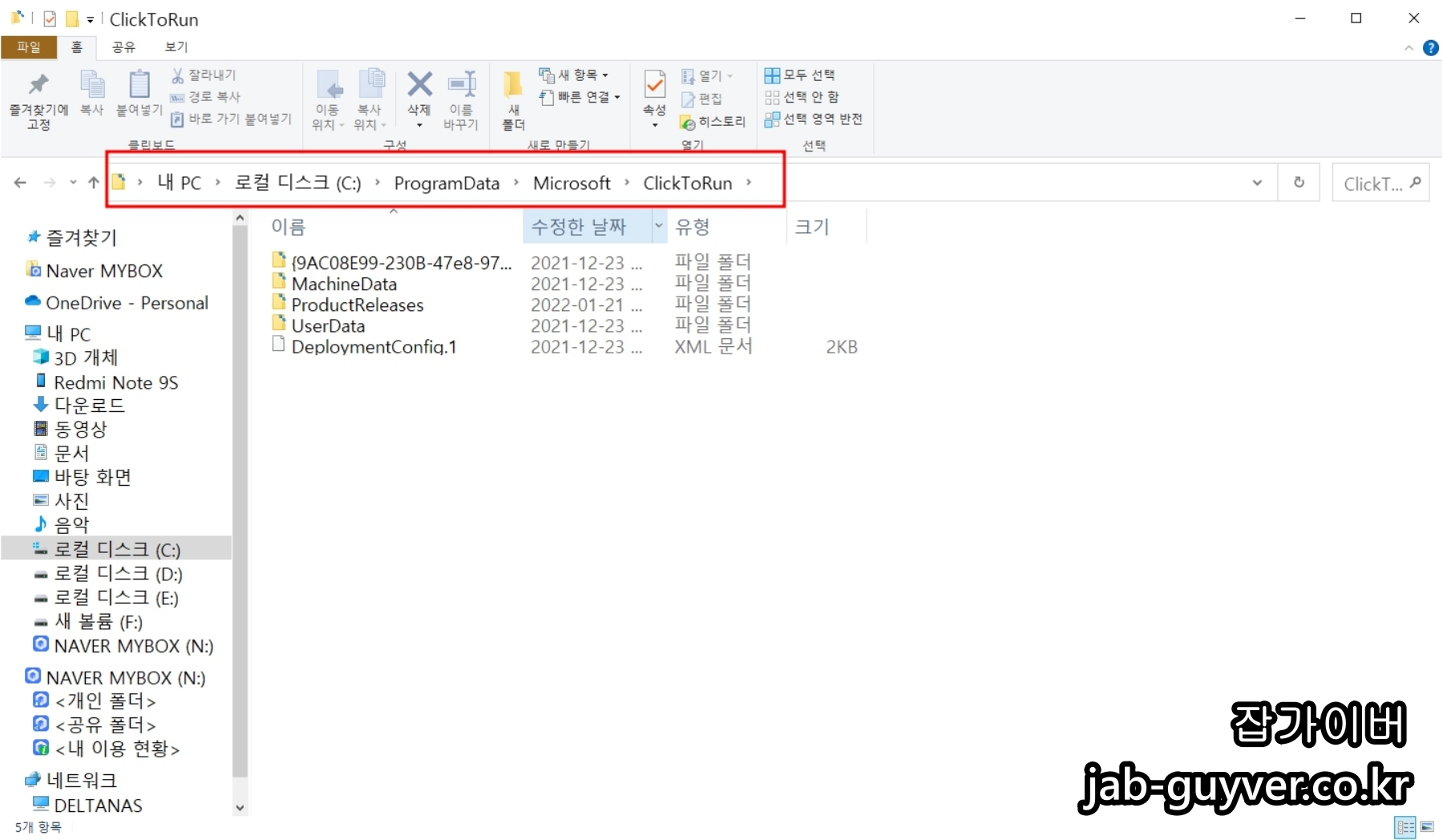
Task: Click the 히스토리 (History) icon
Action: coord(687,122)
